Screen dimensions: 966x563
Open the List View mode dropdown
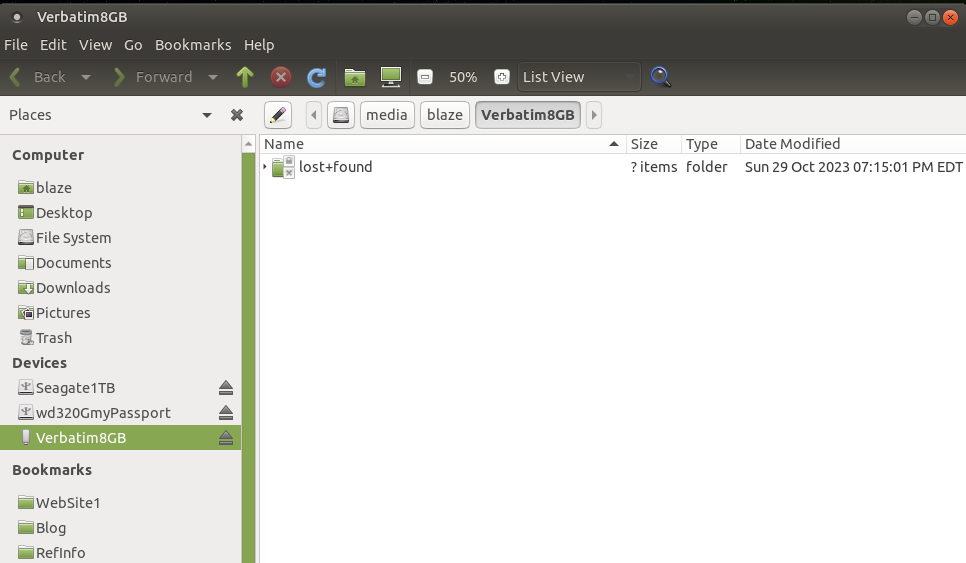(x=579, y=77)
